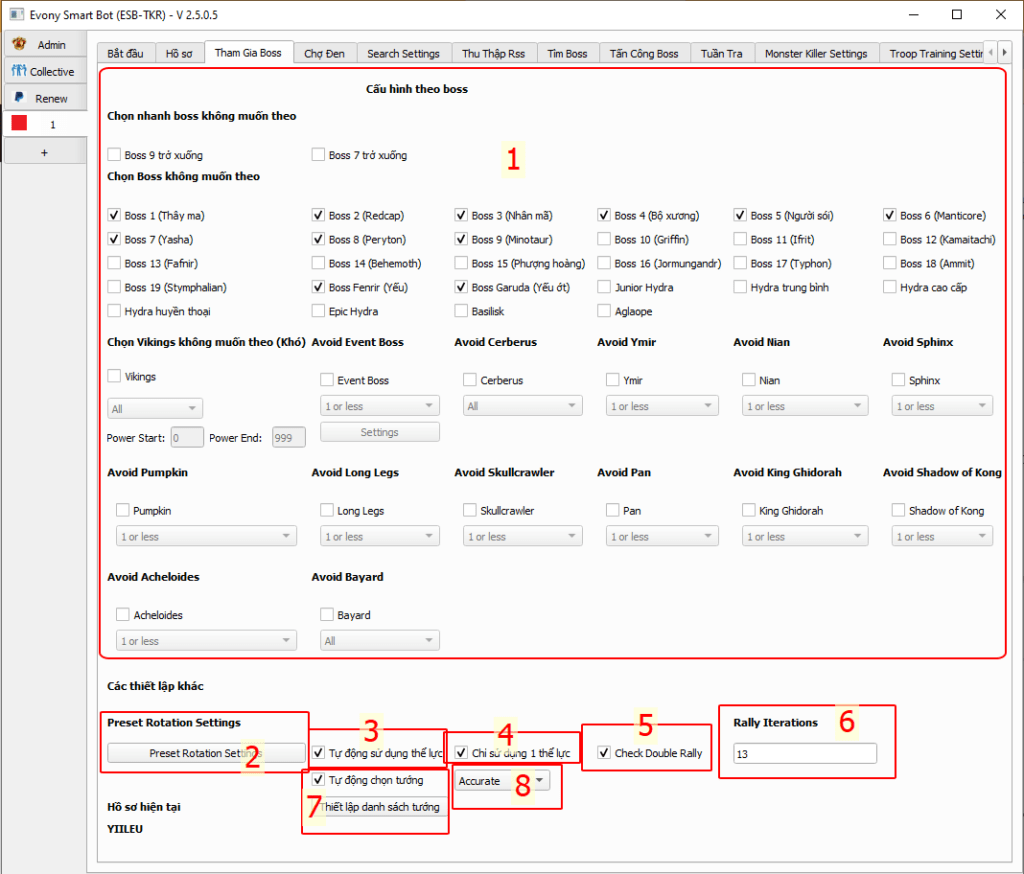The height and width of the screenshot is (874, 1024).
Task: Tick the Vikings checkbox
Action: [115, 377]
